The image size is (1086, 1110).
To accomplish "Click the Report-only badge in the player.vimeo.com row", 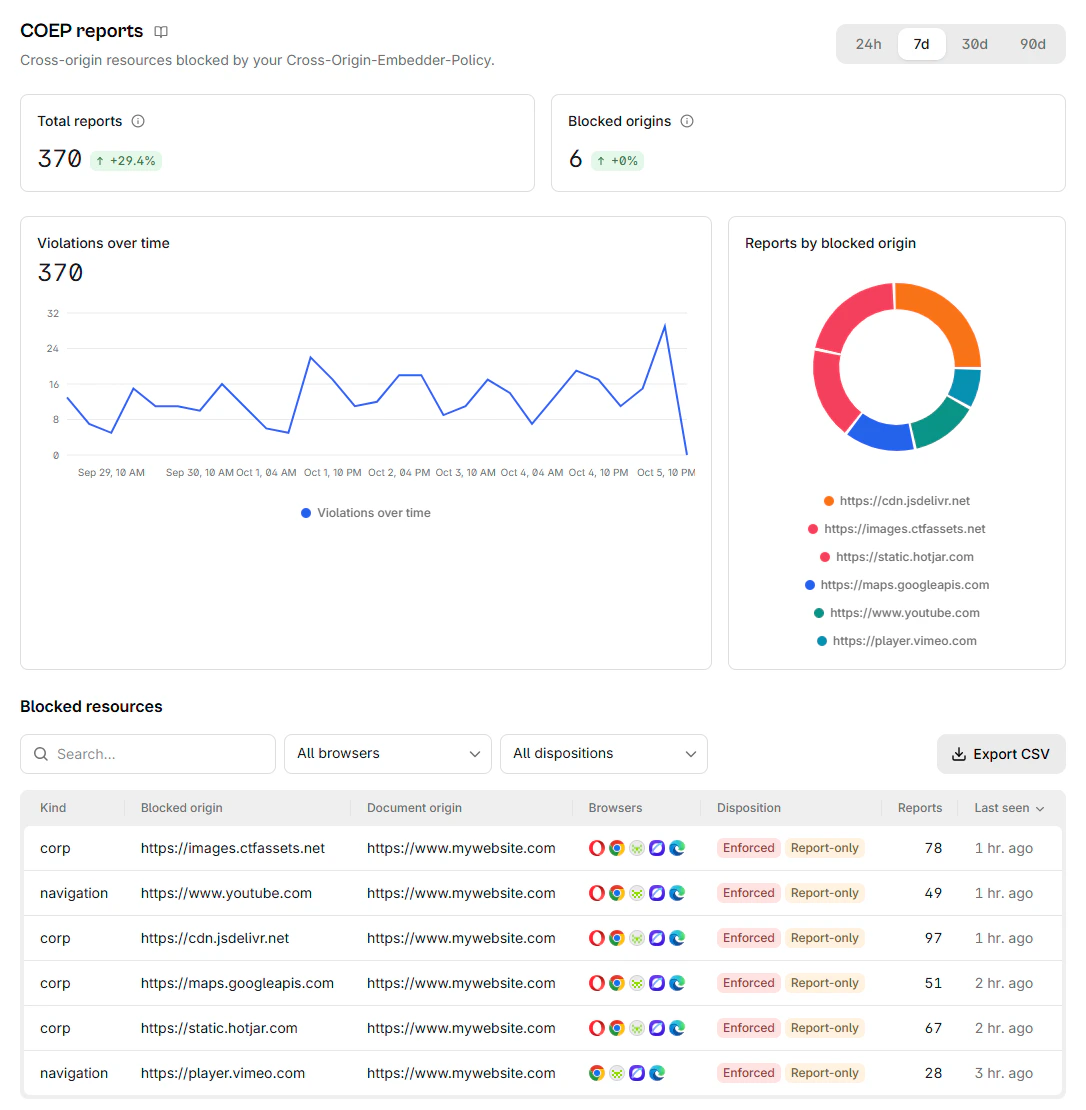I will (824, 1073).
